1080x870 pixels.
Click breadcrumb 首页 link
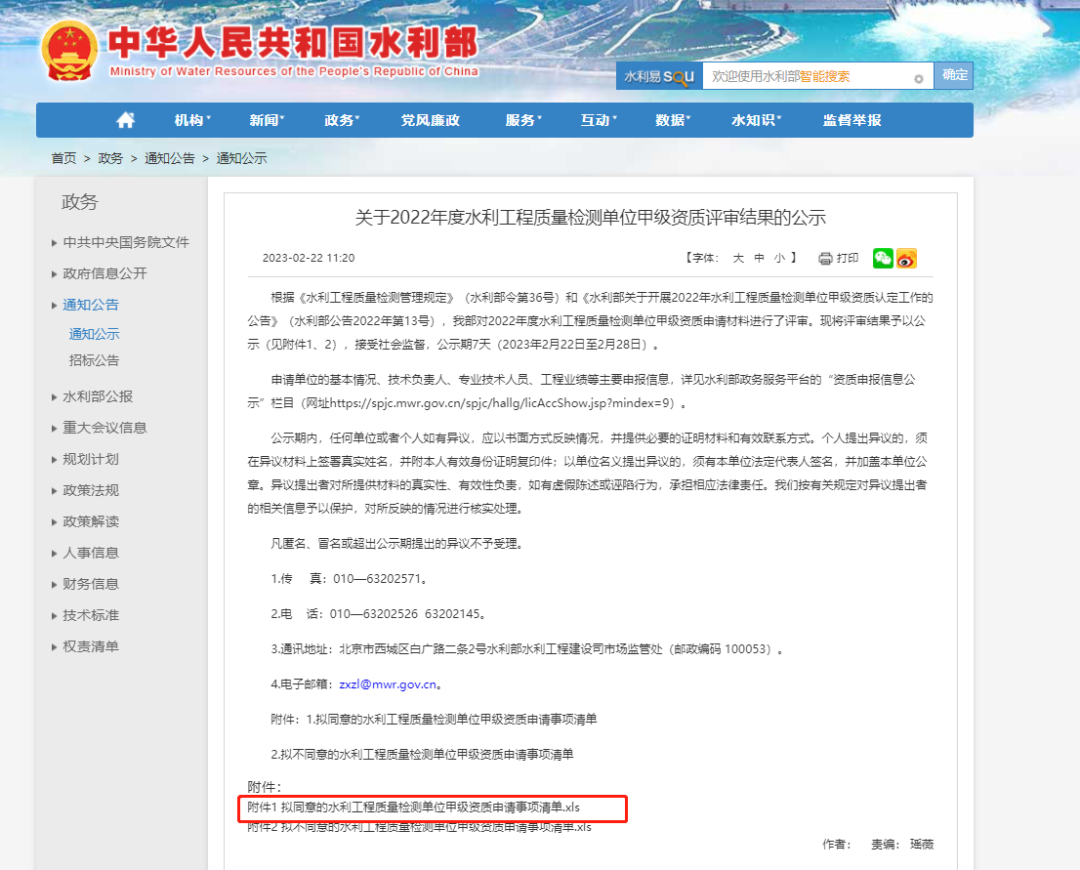(x=64, y=158)
